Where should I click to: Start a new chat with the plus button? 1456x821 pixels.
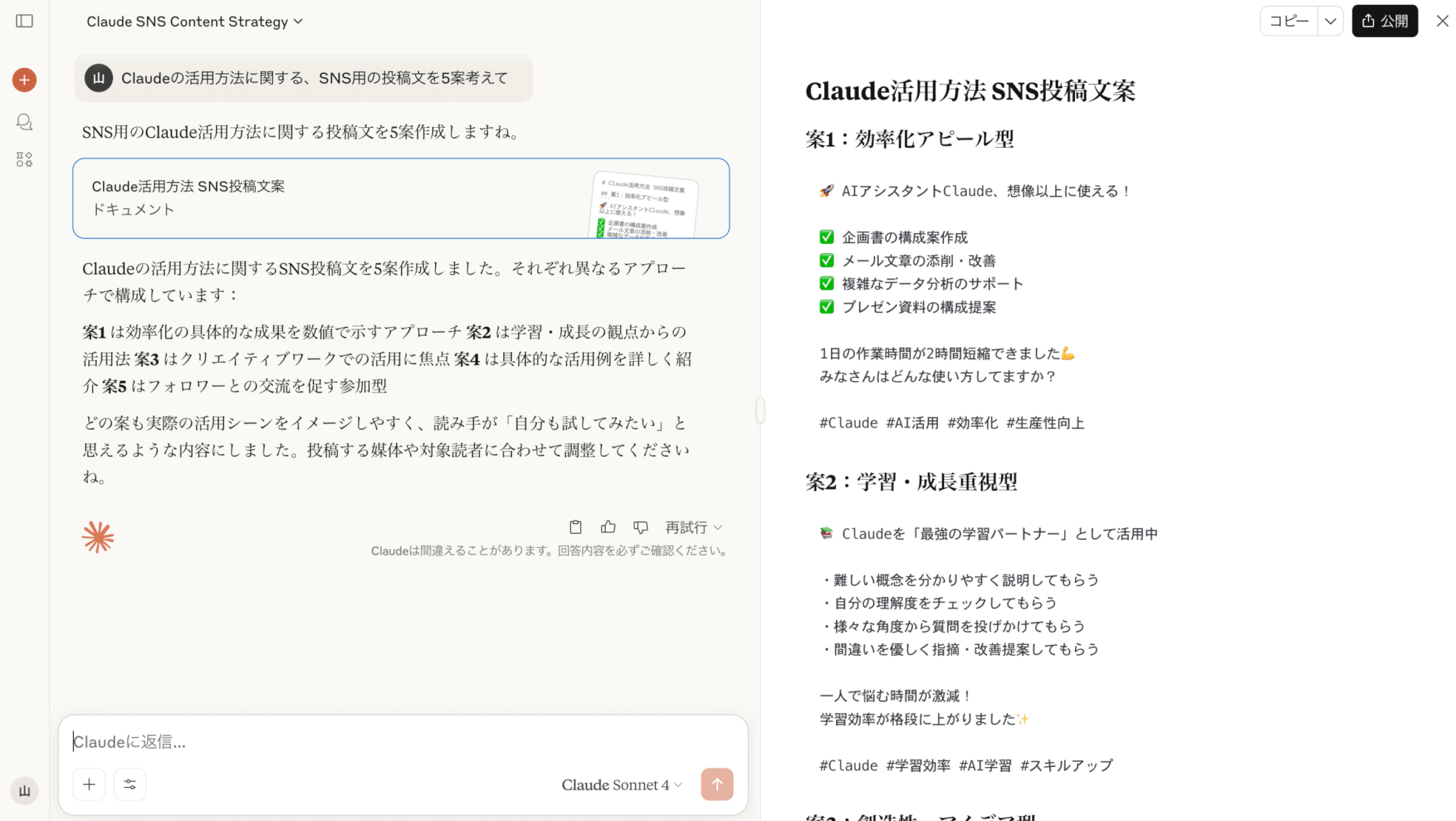[x=24, y=80]
